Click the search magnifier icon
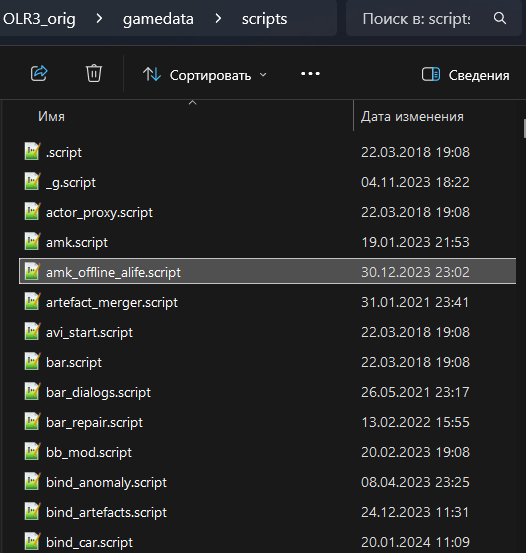This screenshot has width=526, height=553. (x=500, y=18)
